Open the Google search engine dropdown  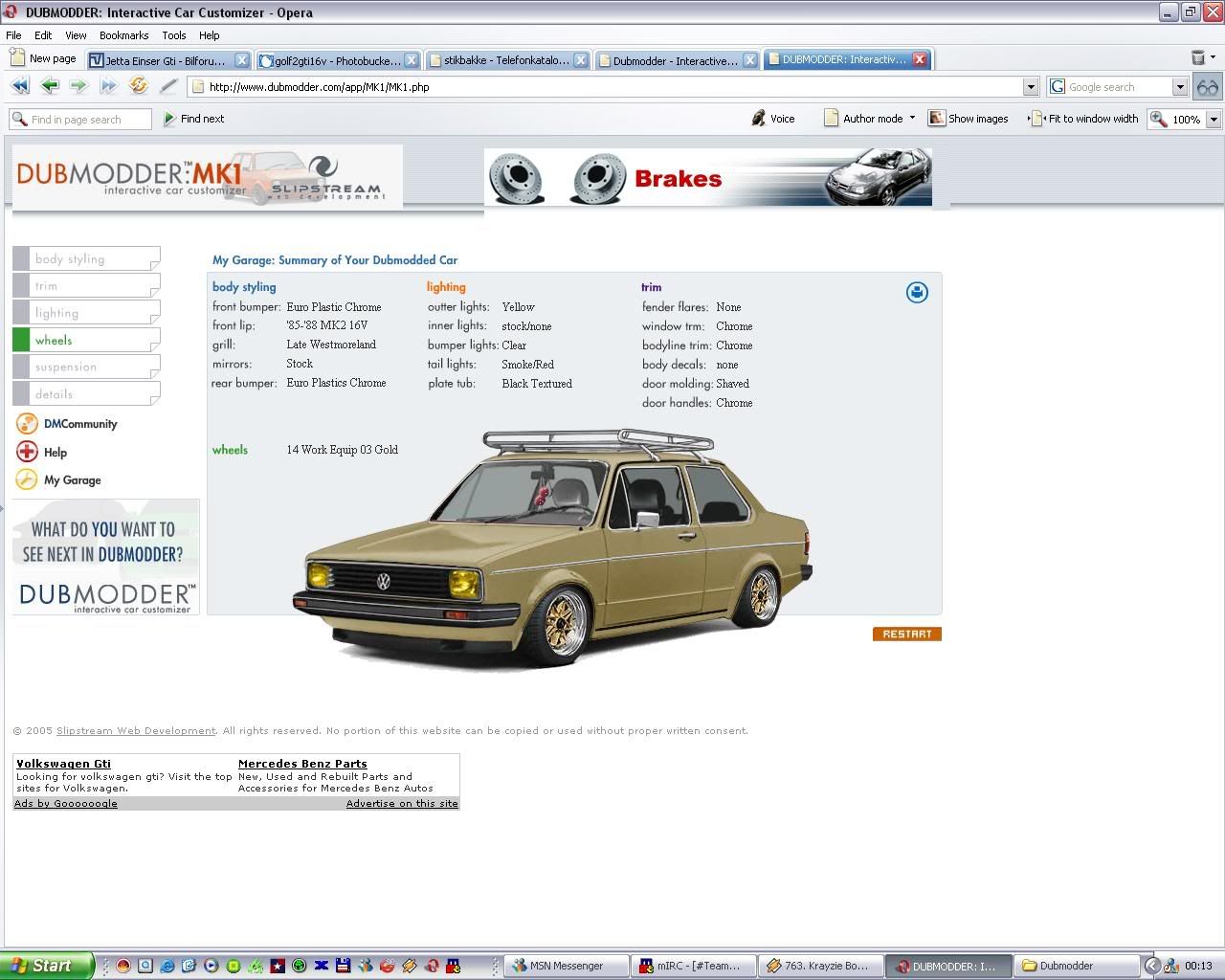point(1180,87)
